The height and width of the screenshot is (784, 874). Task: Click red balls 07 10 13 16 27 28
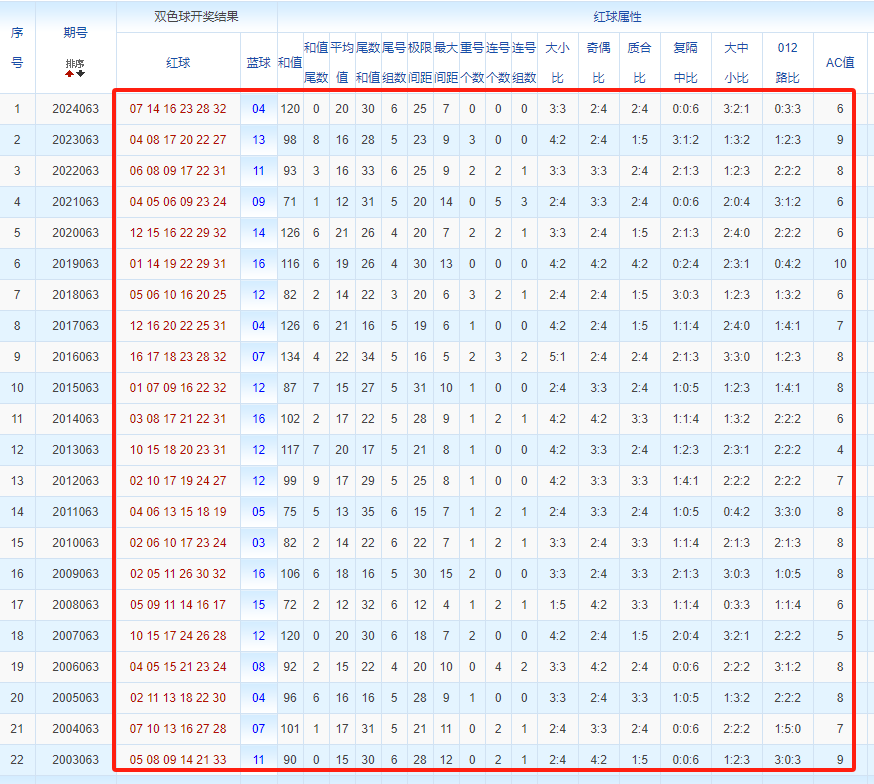178,729
